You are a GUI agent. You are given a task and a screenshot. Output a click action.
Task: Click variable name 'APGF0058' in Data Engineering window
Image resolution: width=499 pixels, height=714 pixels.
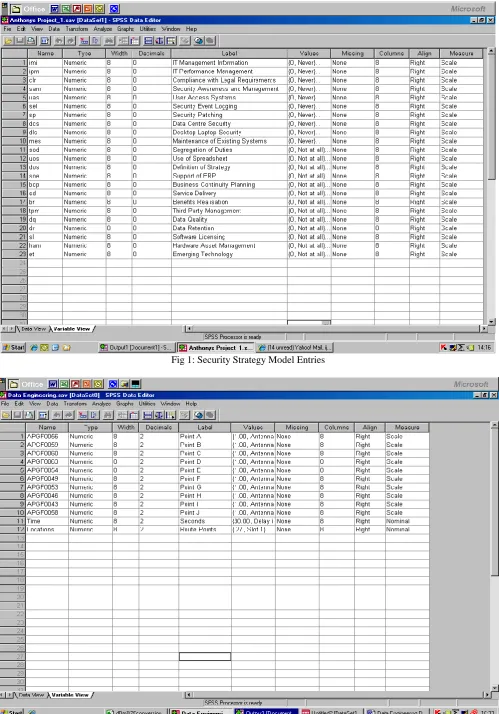(47, 513)
